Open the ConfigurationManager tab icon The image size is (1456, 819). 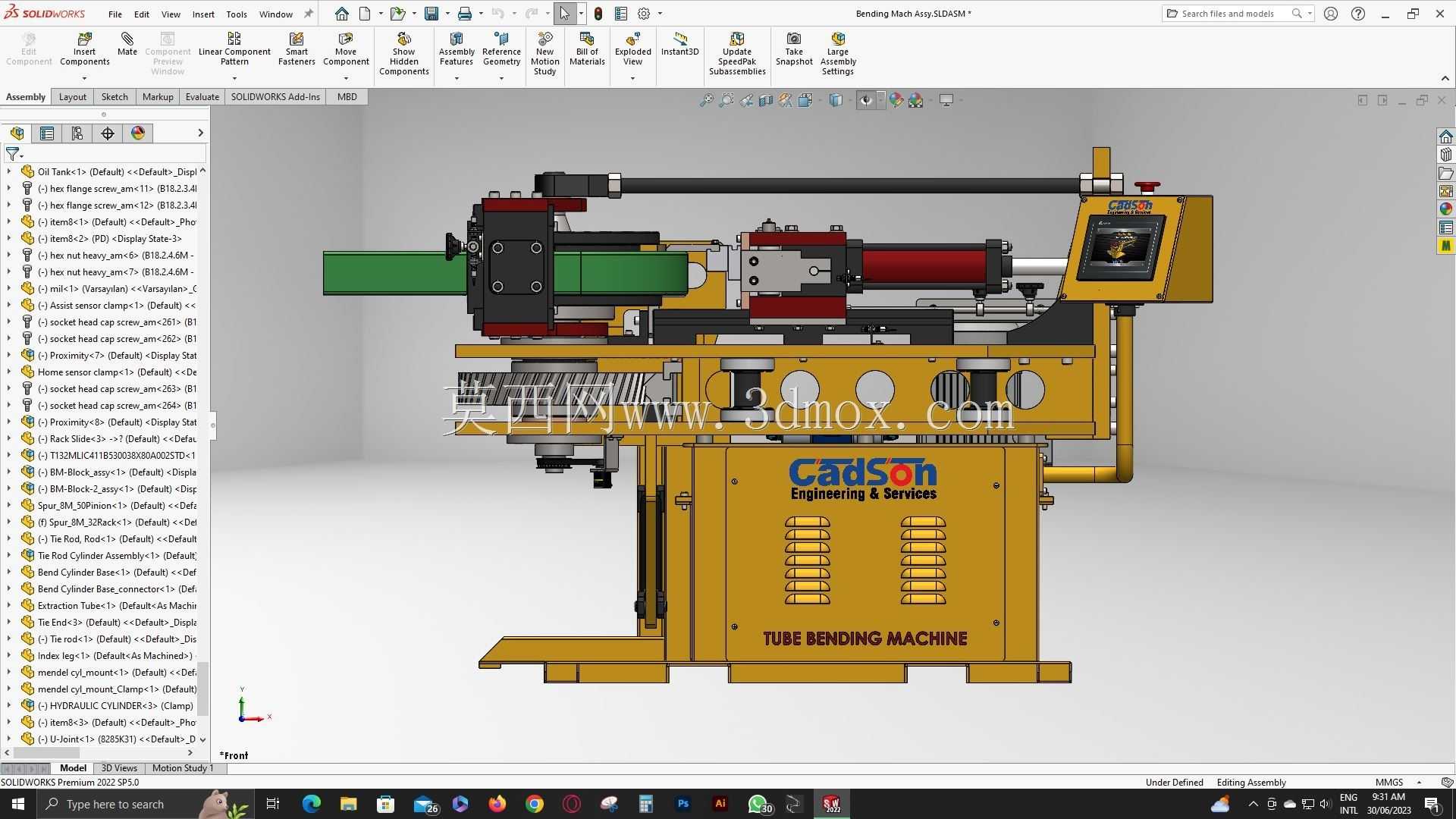tap(77, 133)
